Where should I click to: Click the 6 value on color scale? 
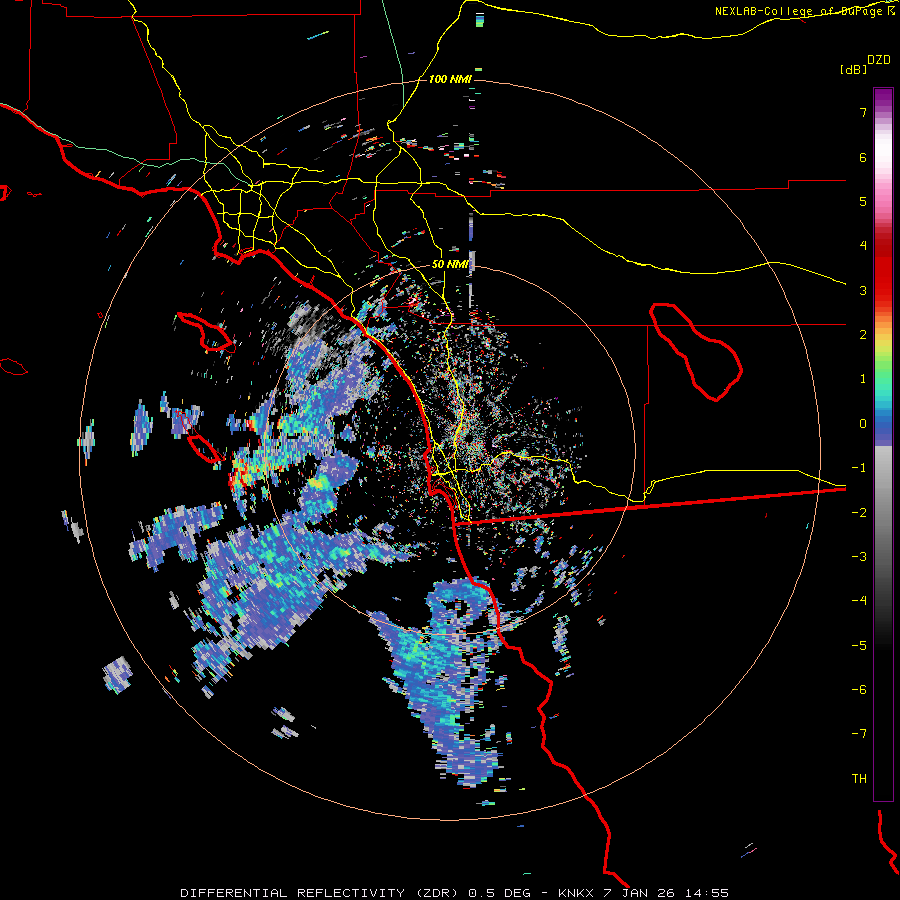click(863, 157)
